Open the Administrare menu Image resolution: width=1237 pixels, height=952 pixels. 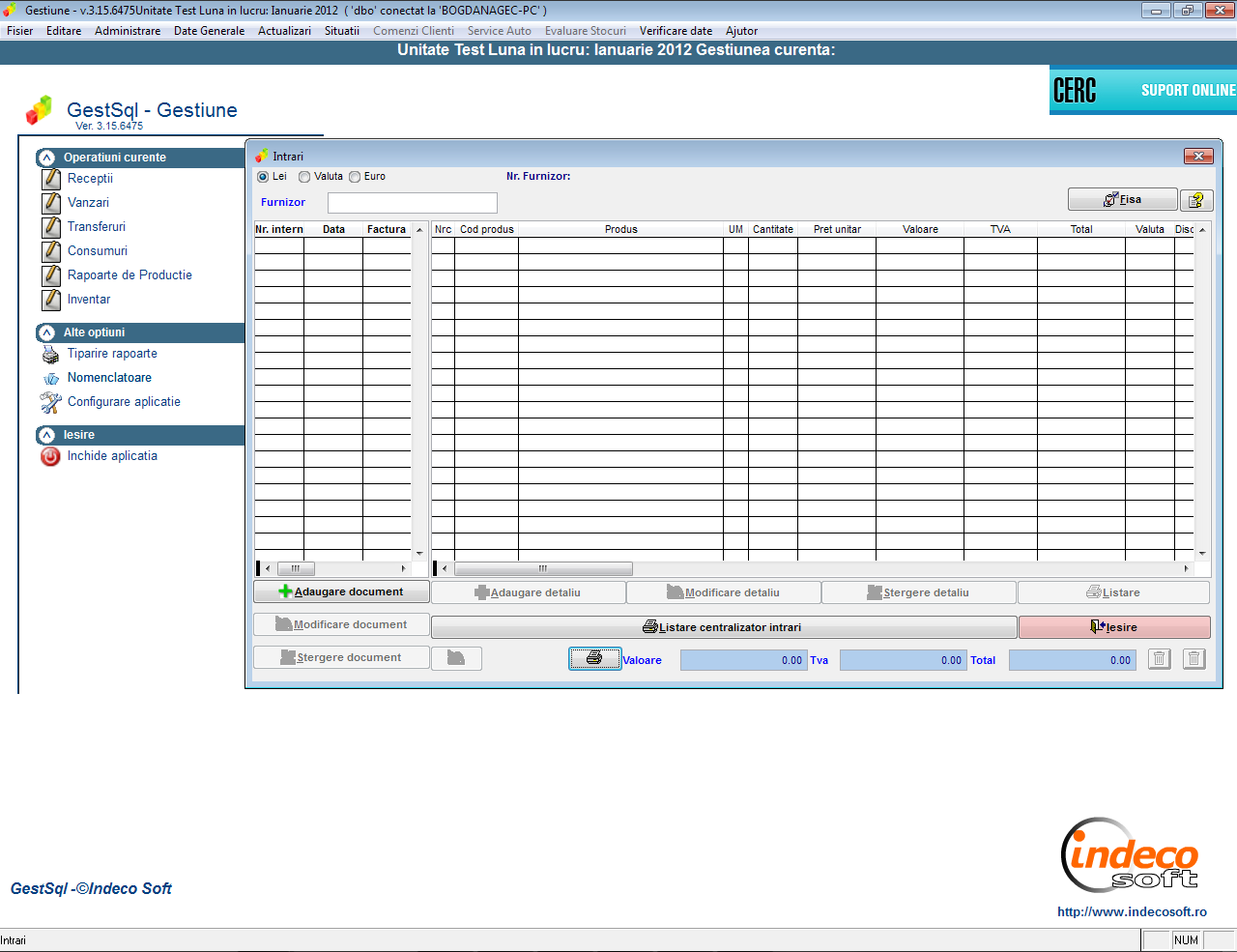click(128, 31)
